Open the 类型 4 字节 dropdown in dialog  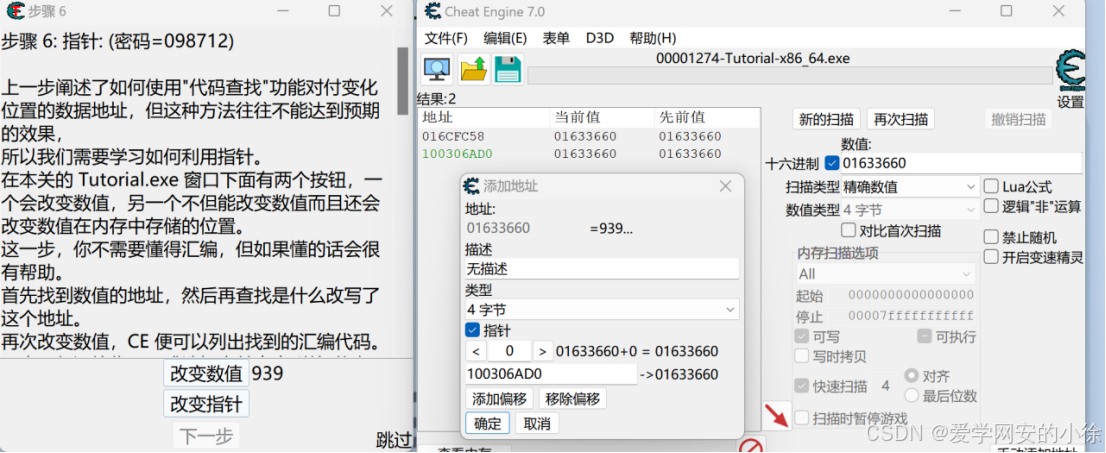602,309
